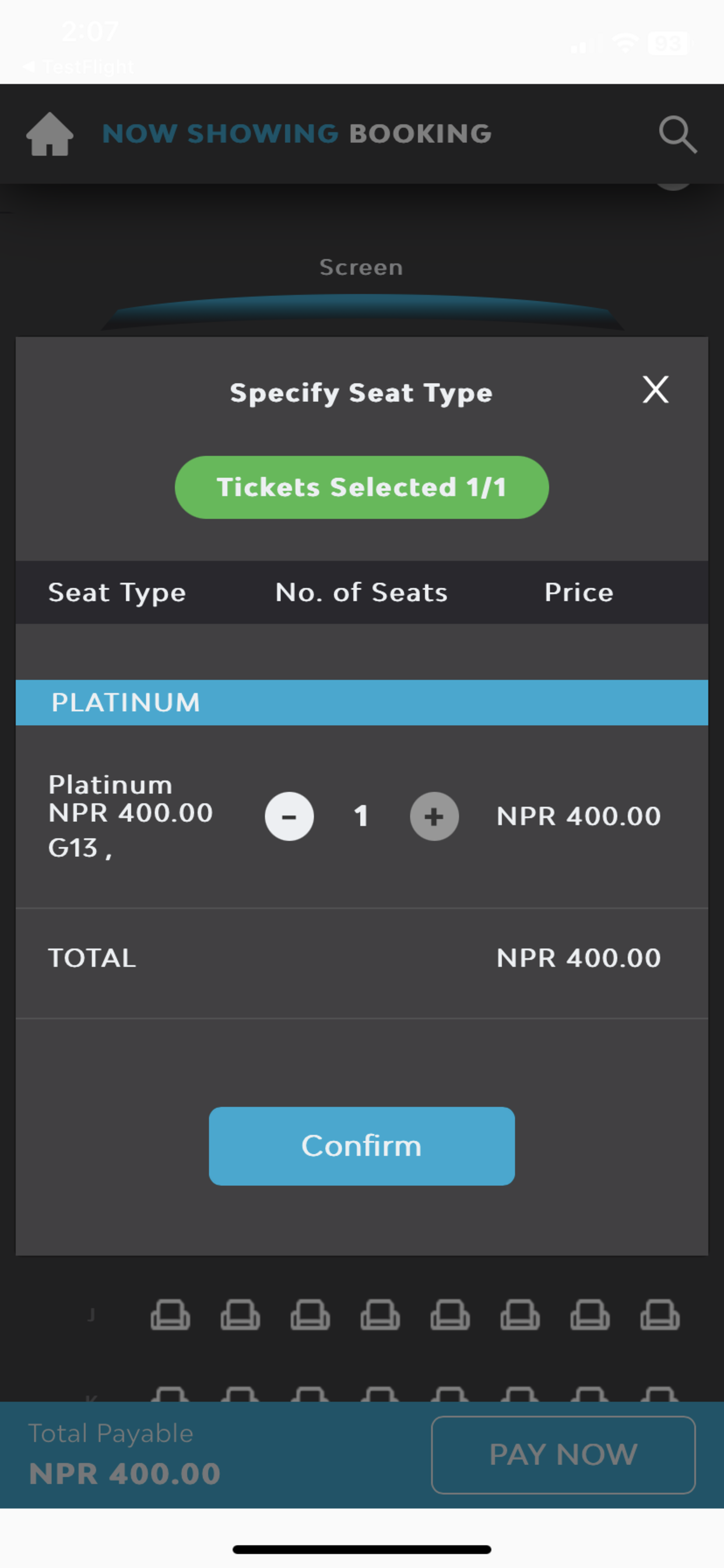Viewport: 724px width, 1568px height.
Task: Tap the PAY NOW button
Action: (x=563, y=1454)
